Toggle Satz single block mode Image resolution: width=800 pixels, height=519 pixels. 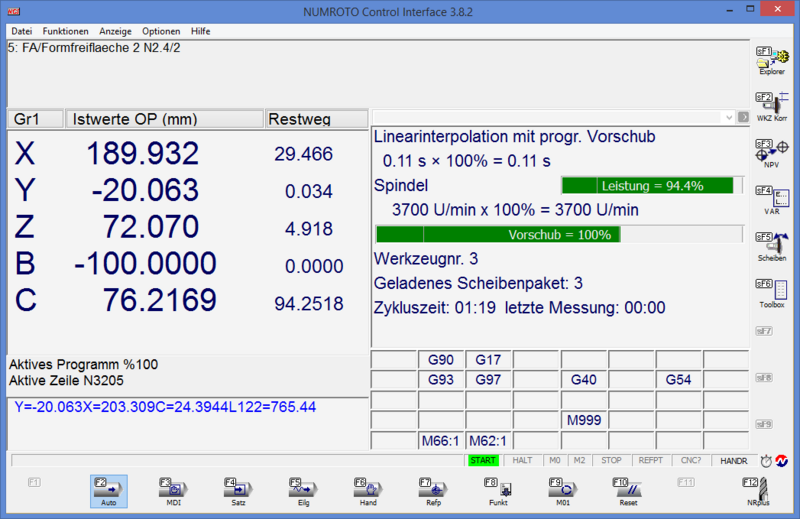click(239, 490)
